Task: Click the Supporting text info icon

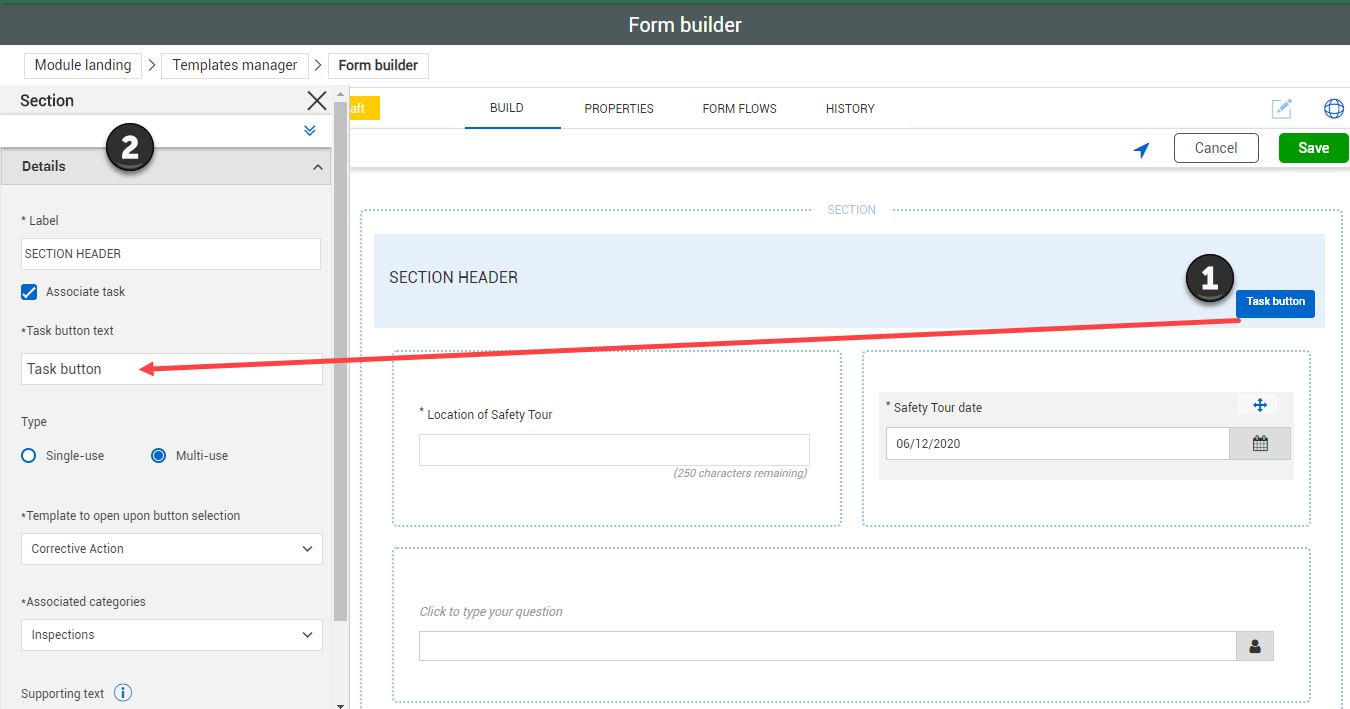Action: coord(123,693)
